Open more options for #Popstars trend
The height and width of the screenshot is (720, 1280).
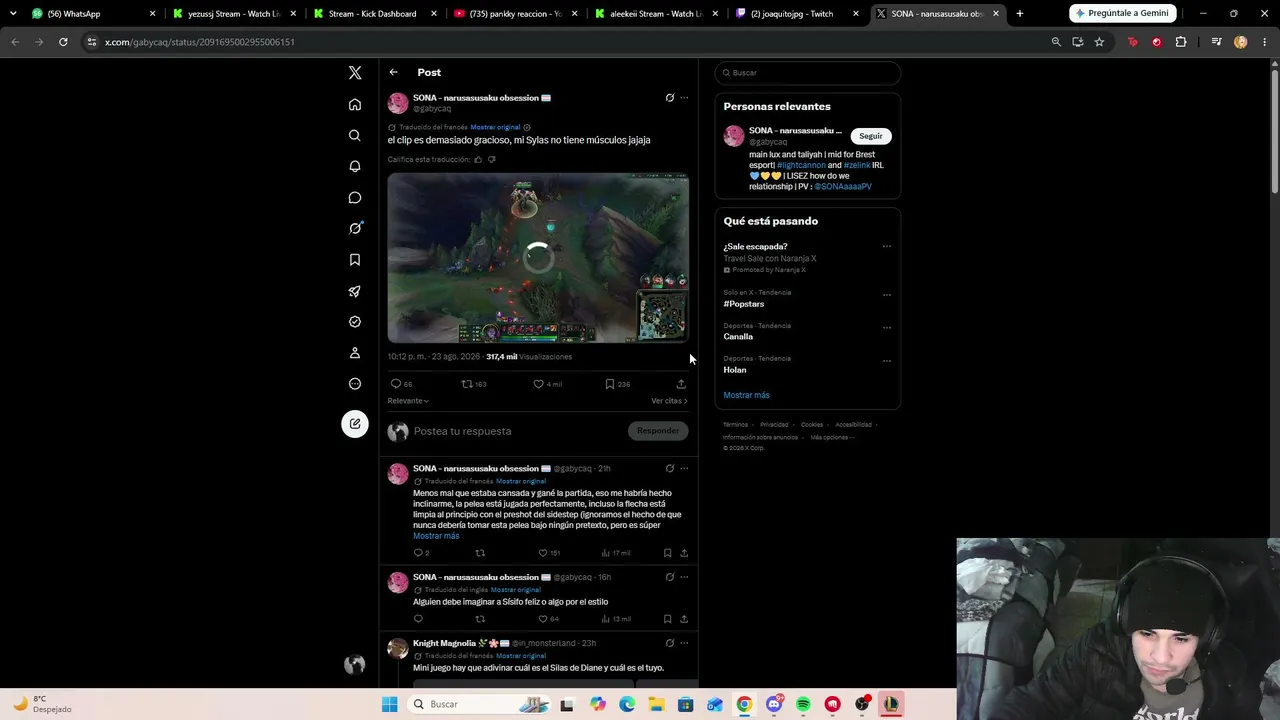click(886, 295)
